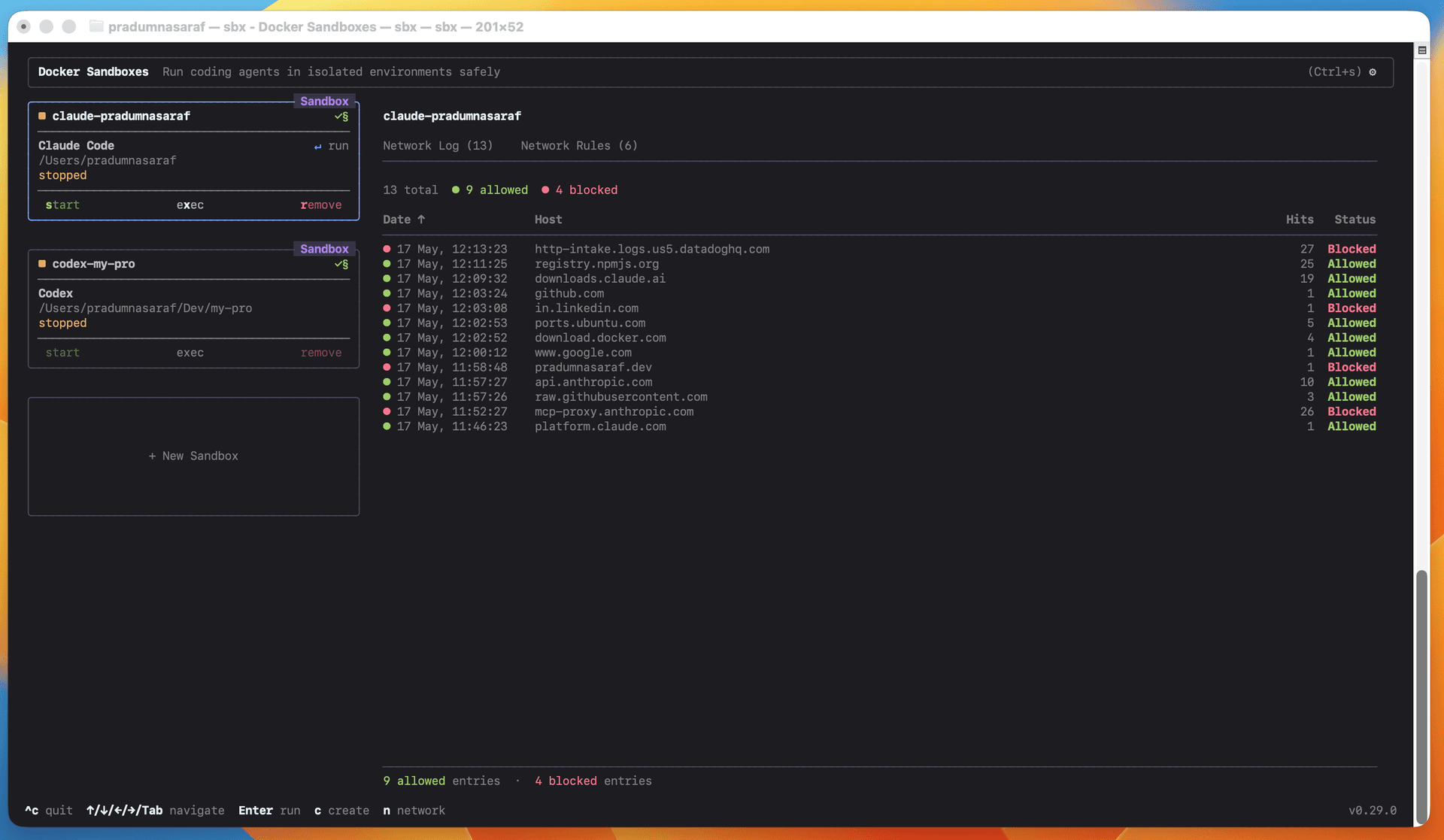Image resolution: width=1444 pixels, height=840 pixels.
Task: Click the red dot on the mcp-proxy.anthropic.com row
Action: click(x=387, y=411)
